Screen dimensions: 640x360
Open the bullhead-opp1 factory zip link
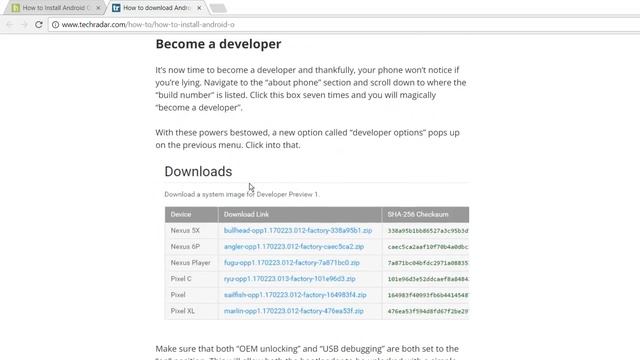[x=298, y=231]
